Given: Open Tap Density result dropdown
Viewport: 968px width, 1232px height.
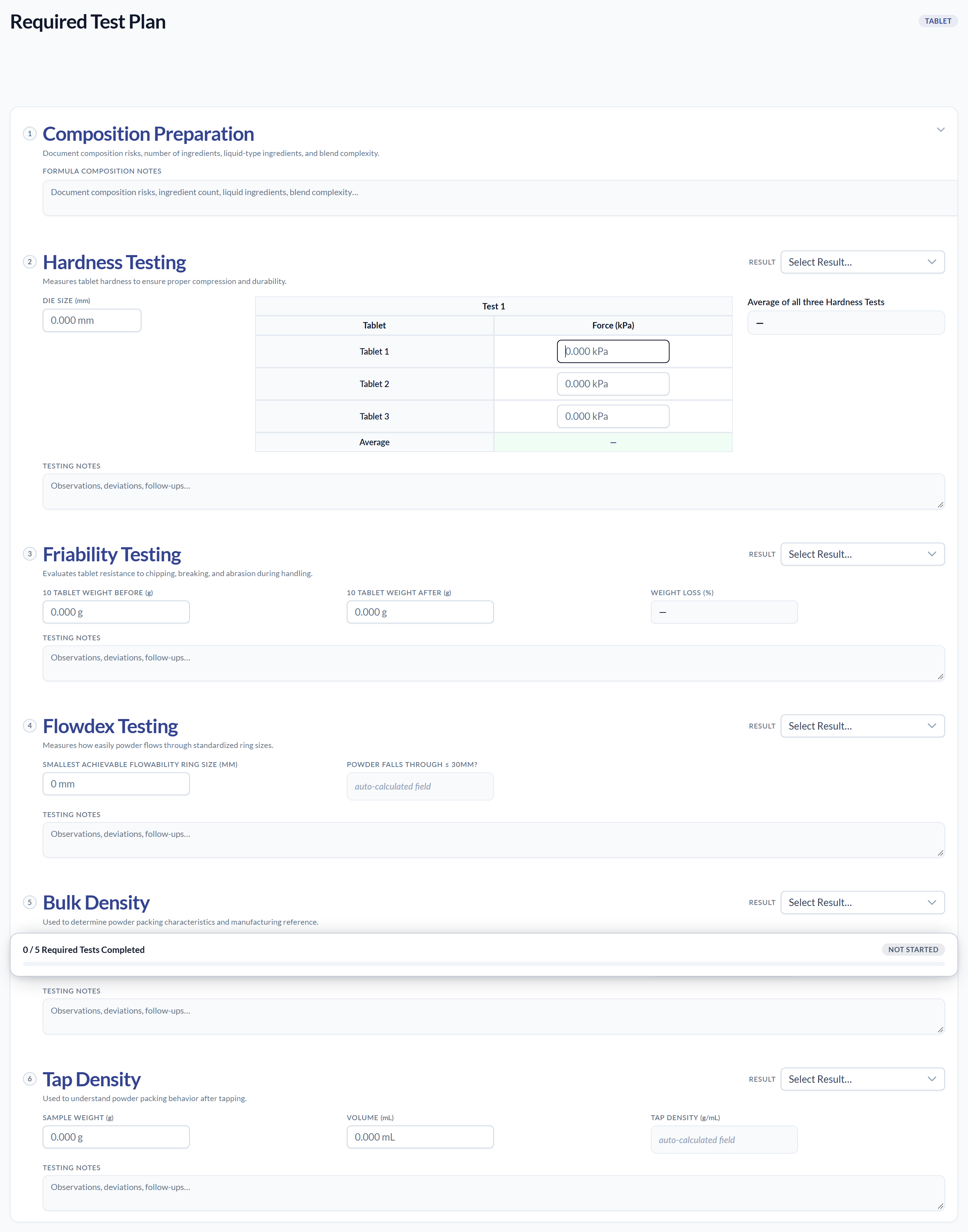Looking at the screenshot, I should [x=862, y=1079].
